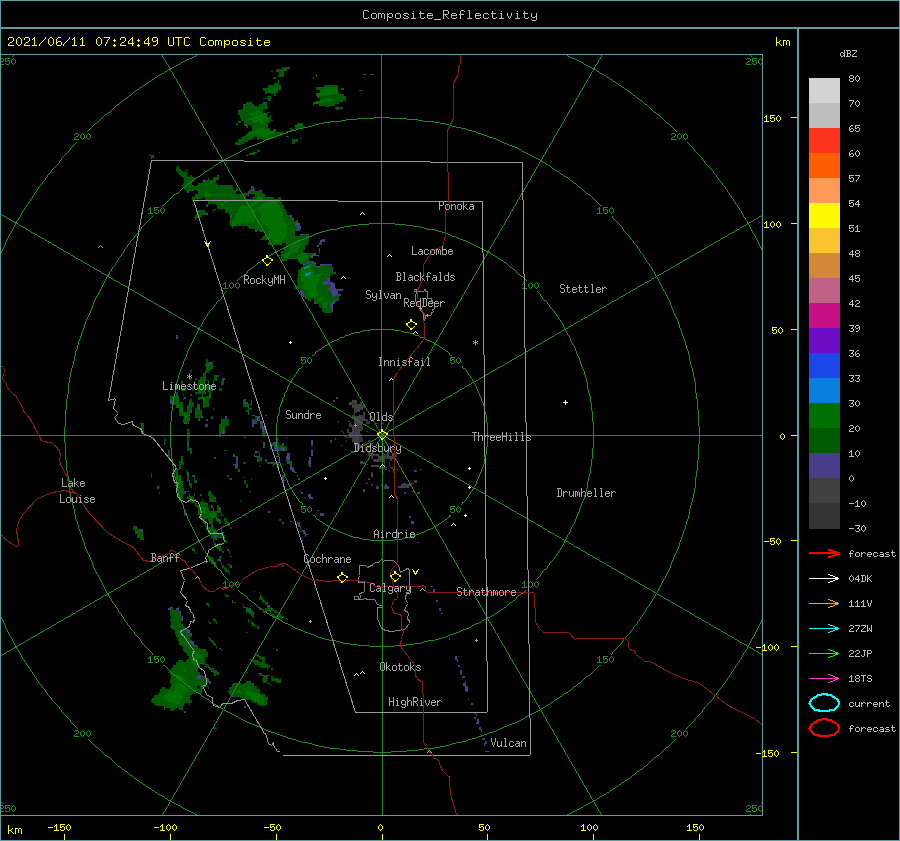
Task: Pick the red 65 dBZ color swatch
Action: point(824,141)
